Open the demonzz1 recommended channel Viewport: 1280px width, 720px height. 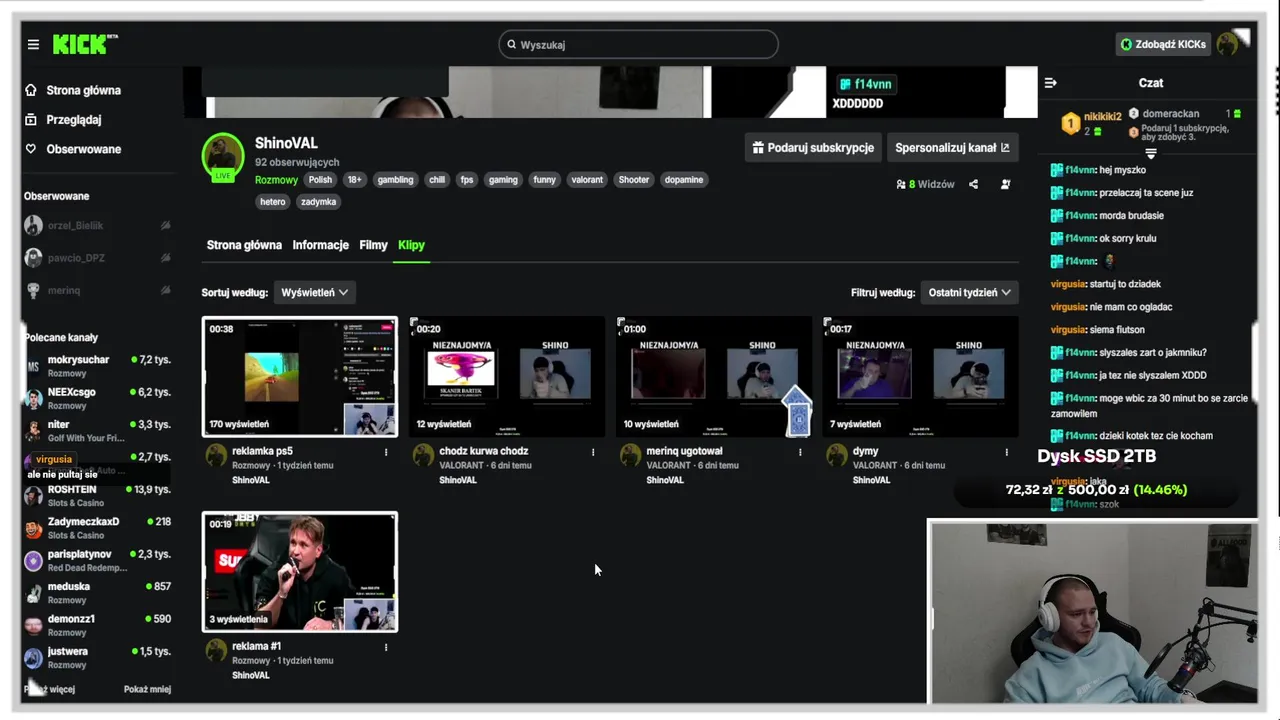pyautogui.click(x=98, y=625)
